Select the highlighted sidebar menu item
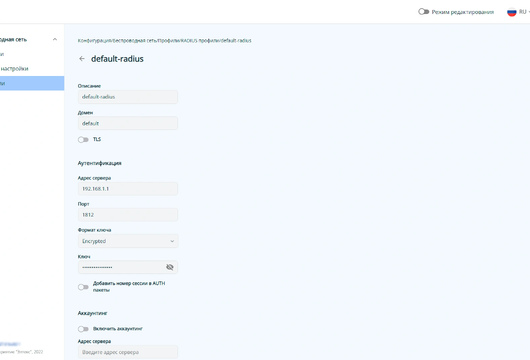Screen dimensions: 530x360 pyautogui.click(x=32, y=83)
